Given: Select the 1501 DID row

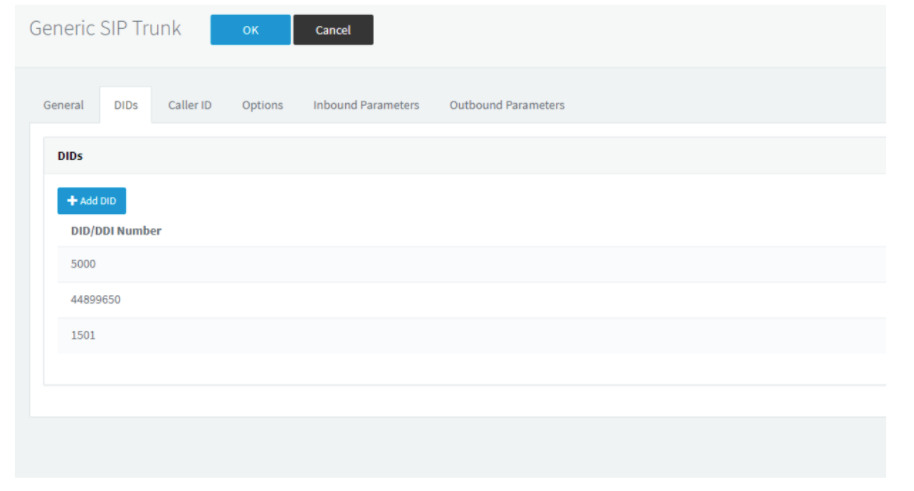Looking at the screenshot, I should pyautogui.click(x=472, y=335).
